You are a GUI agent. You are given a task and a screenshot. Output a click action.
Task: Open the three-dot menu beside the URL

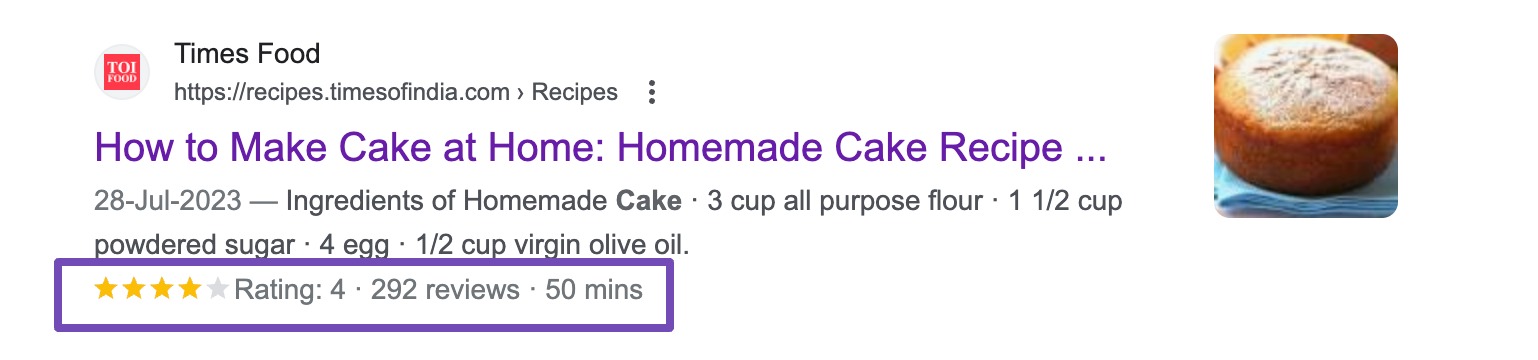[652, 93]
